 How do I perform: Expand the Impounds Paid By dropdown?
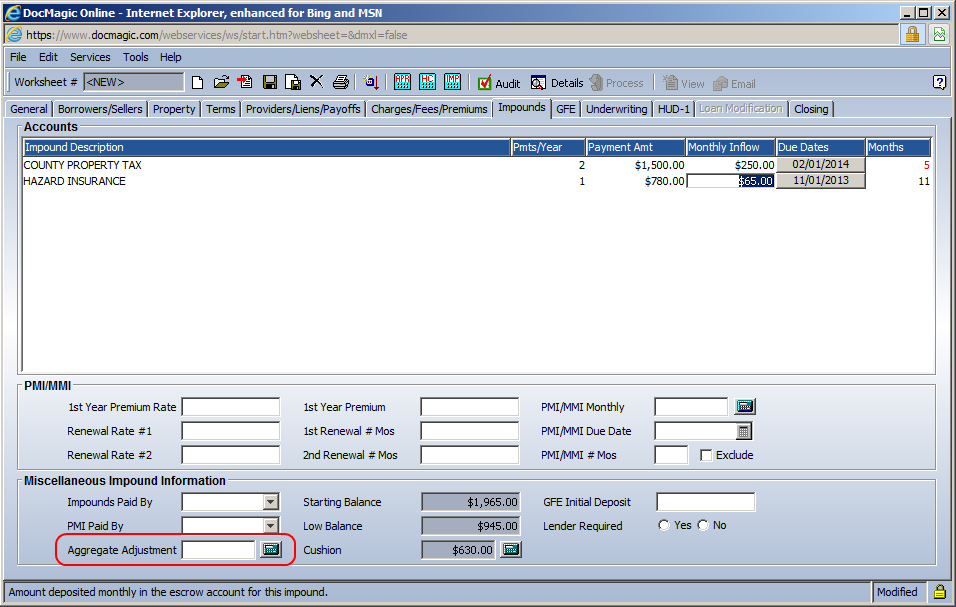[271, 502]
